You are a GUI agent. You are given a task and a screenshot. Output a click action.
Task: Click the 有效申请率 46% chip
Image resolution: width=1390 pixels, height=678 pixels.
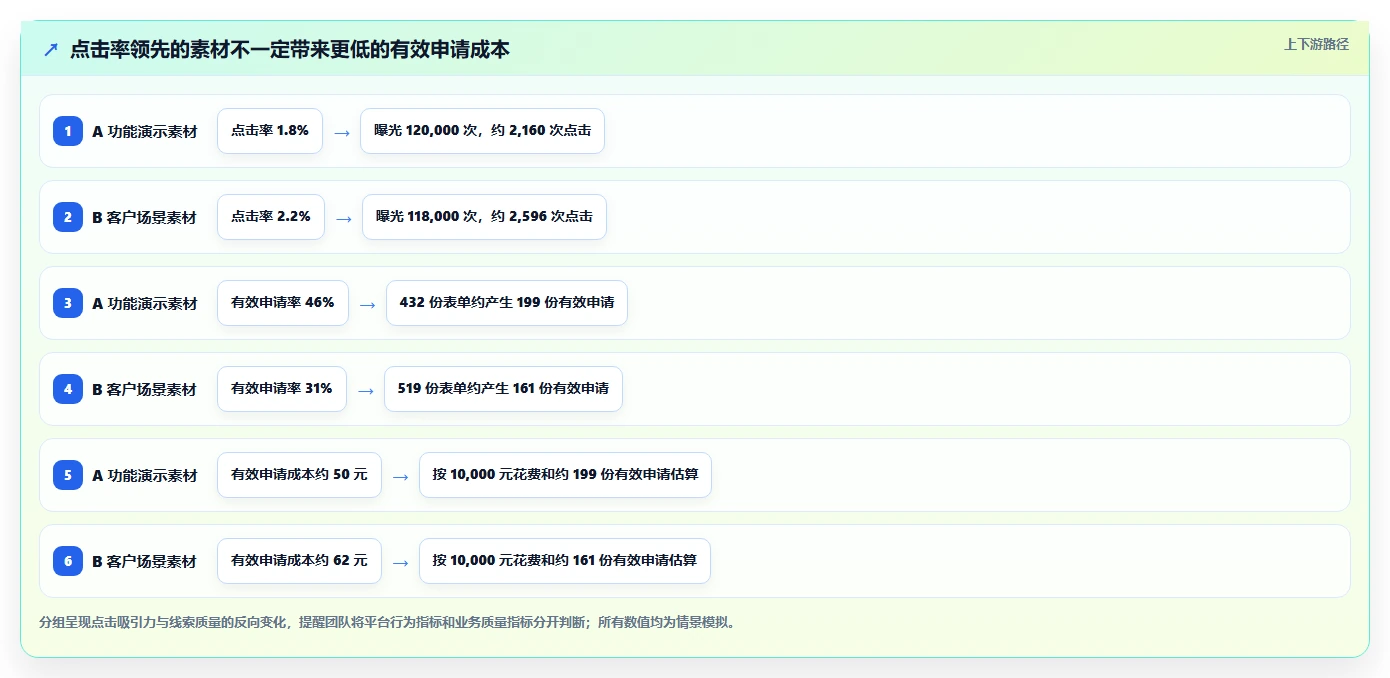coord(283,303)
